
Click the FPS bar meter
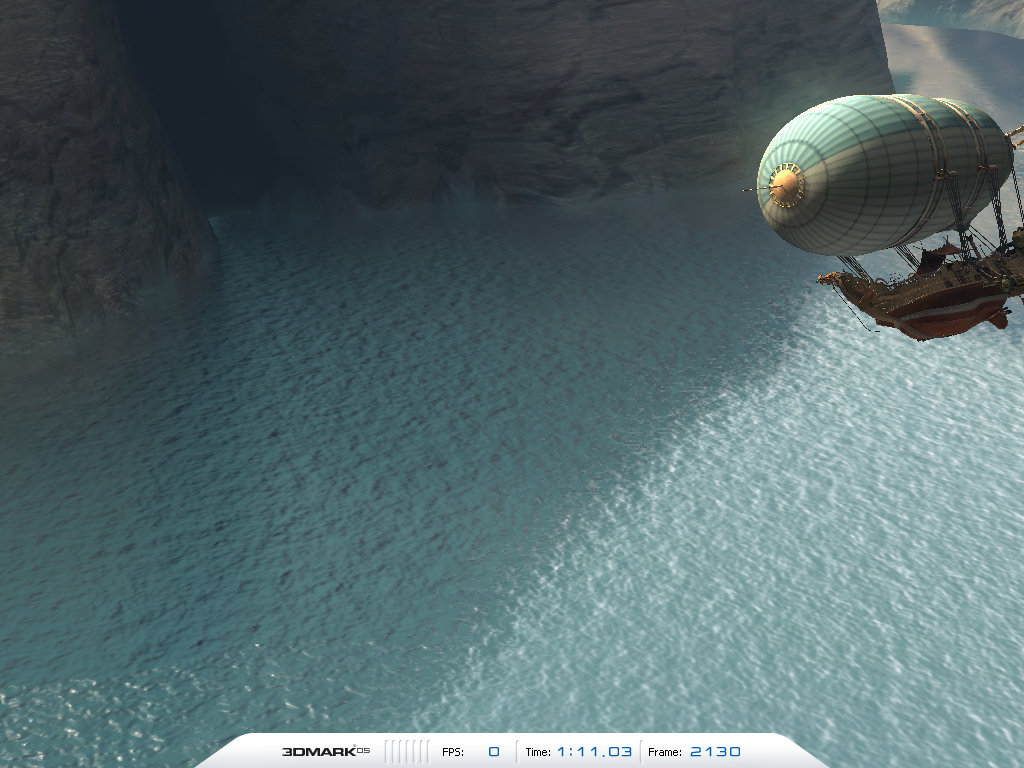[407, 752]
